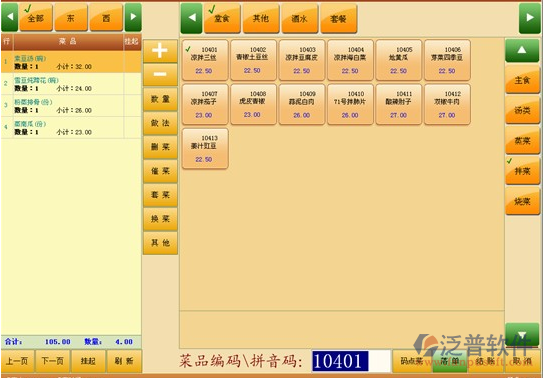Click the plus button to increase quantity
The image size is (543, 378).
click(x=160, y=51)
